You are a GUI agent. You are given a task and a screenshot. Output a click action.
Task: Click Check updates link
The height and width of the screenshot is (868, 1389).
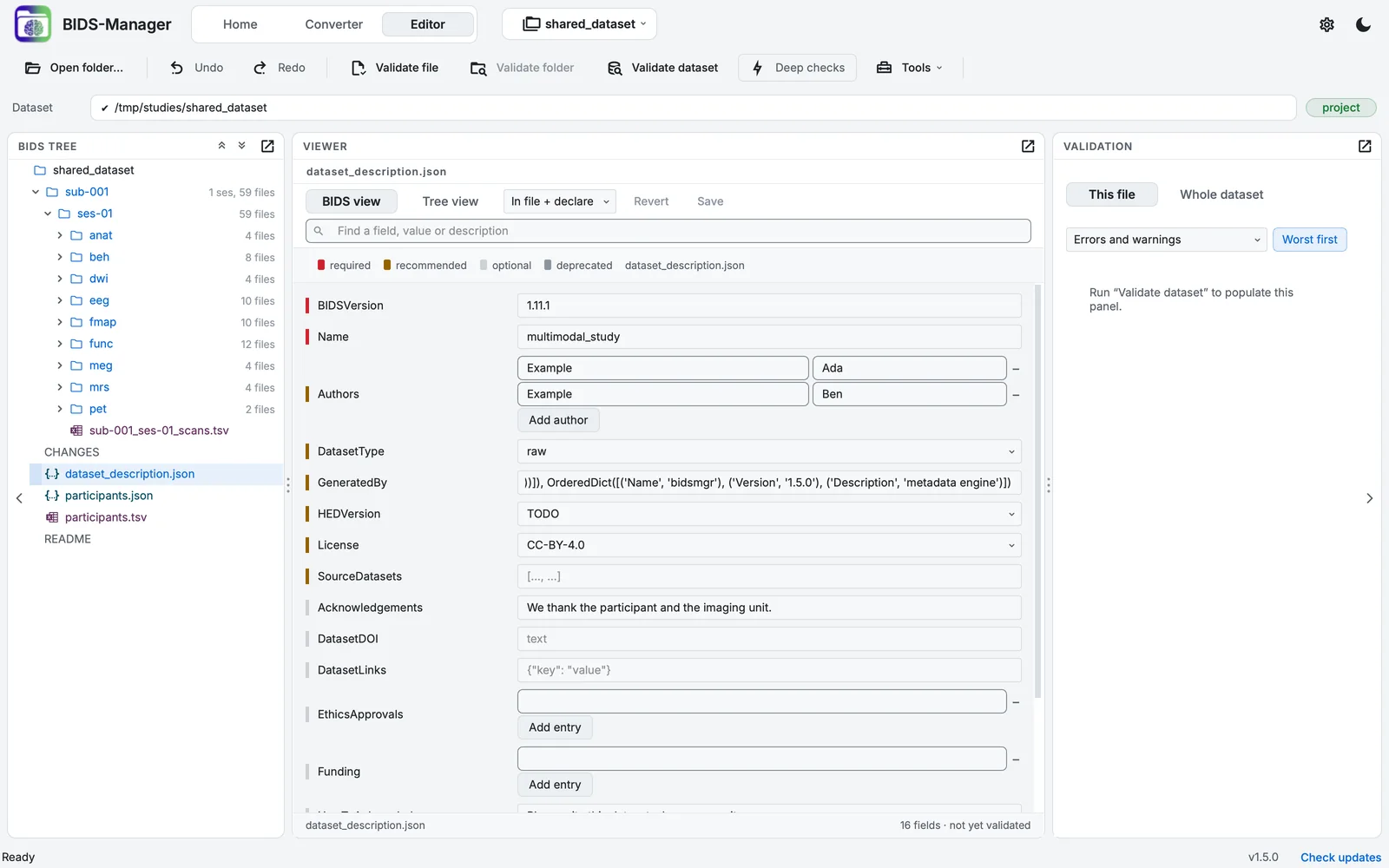[1340, 858]
